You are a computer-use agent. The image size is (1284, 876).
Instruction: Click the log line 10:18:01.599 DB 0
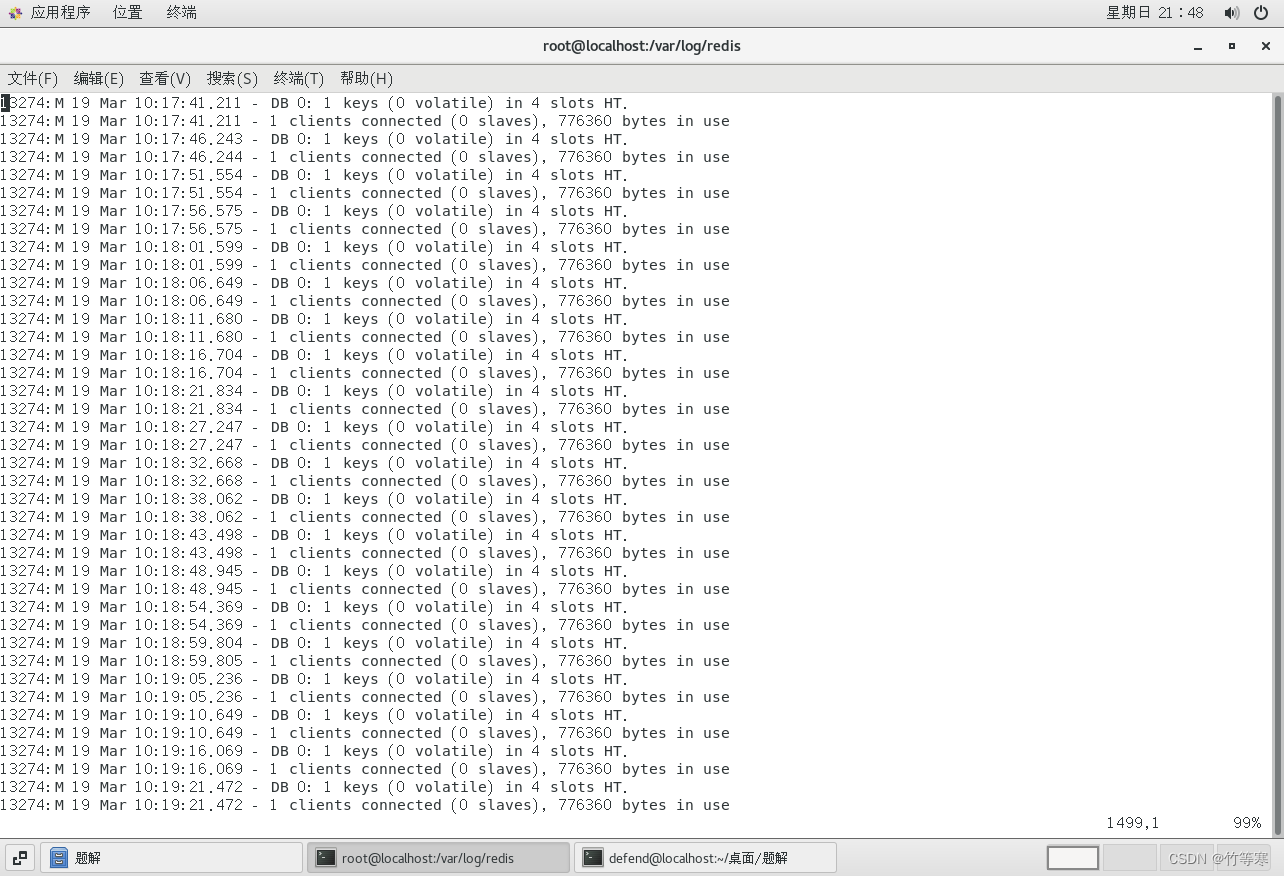[x=315, y=247]
